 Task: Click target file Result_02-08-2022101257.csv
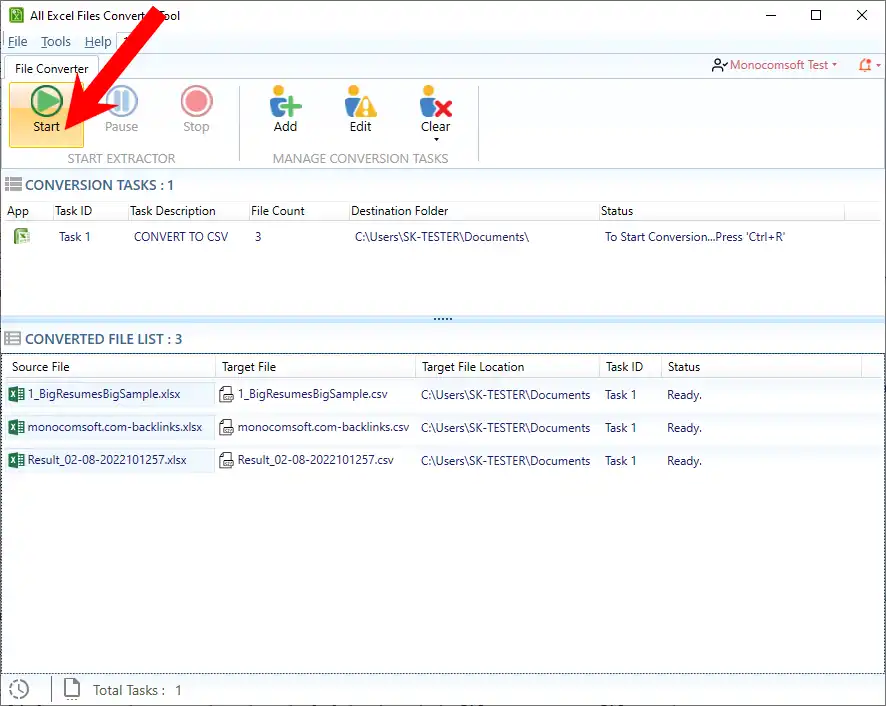coord(315,460)
